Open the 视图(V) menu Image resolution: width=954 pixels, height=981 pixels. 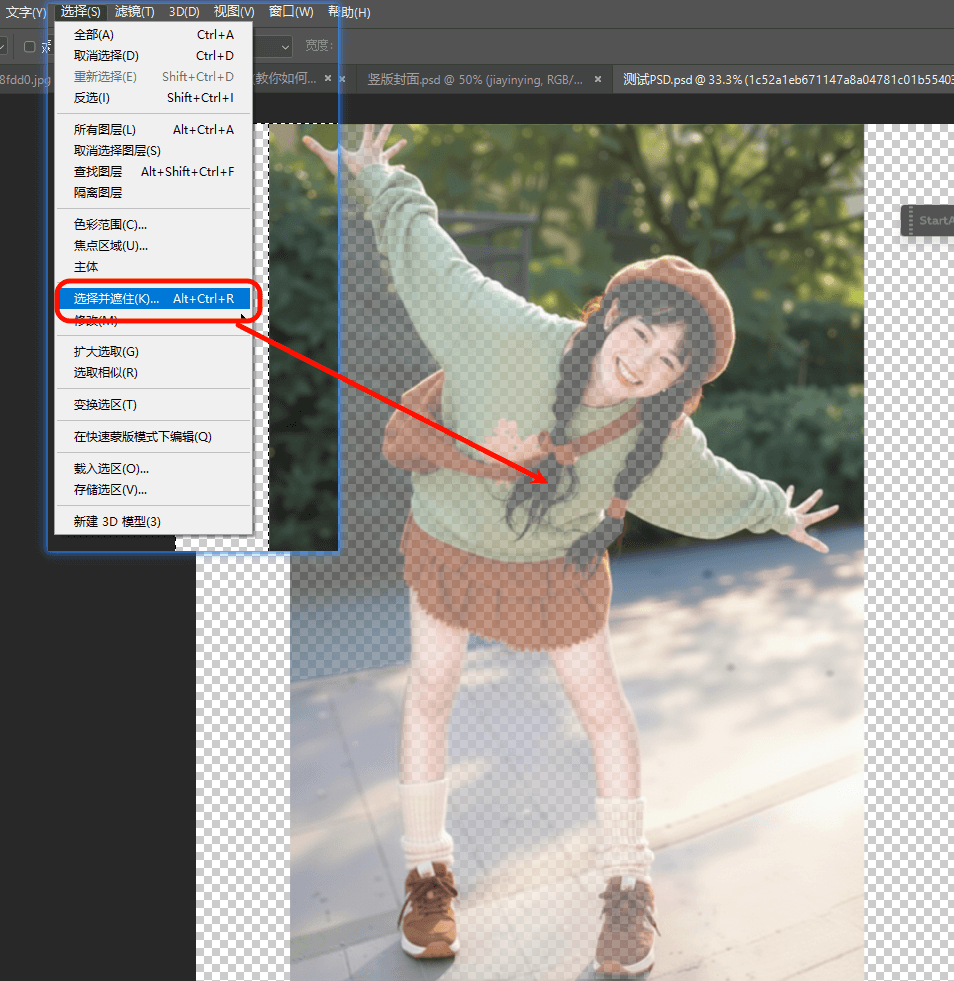pyautogui.click(x=234, y=12)
